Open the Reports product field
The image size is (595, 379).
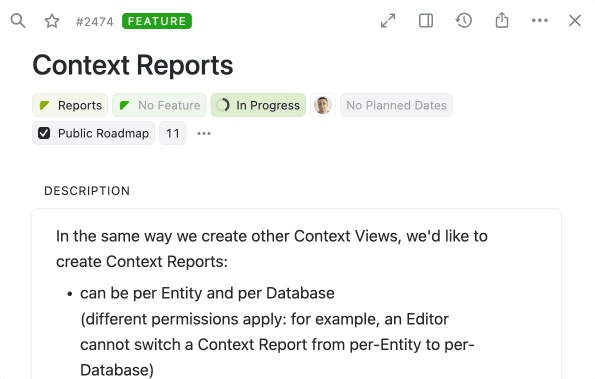pyautogui.click(x=70, y=105)
